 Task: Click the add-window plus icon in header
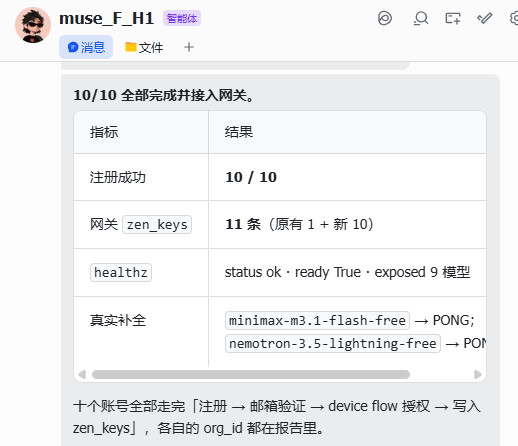click(x=453, y=18)
